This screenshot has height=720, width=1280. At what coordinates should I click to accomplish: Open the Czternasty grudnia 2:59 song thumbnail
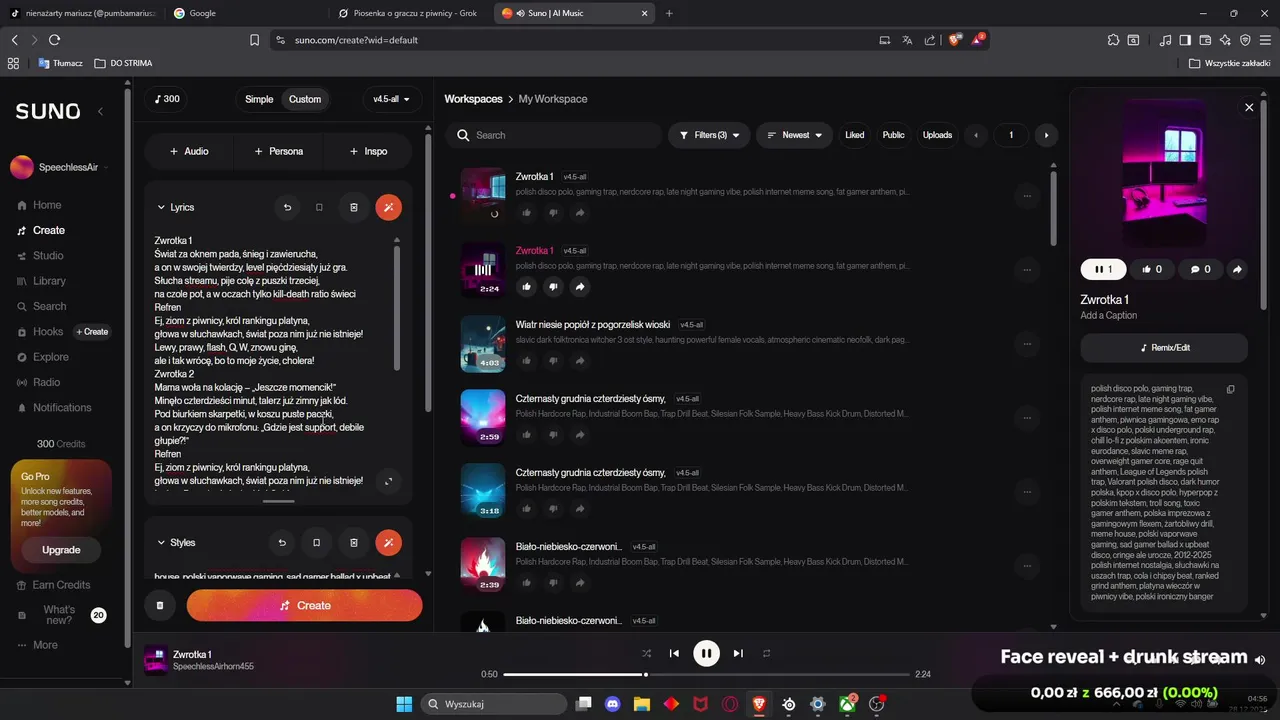pyautogui.click(x=482, y=417)
